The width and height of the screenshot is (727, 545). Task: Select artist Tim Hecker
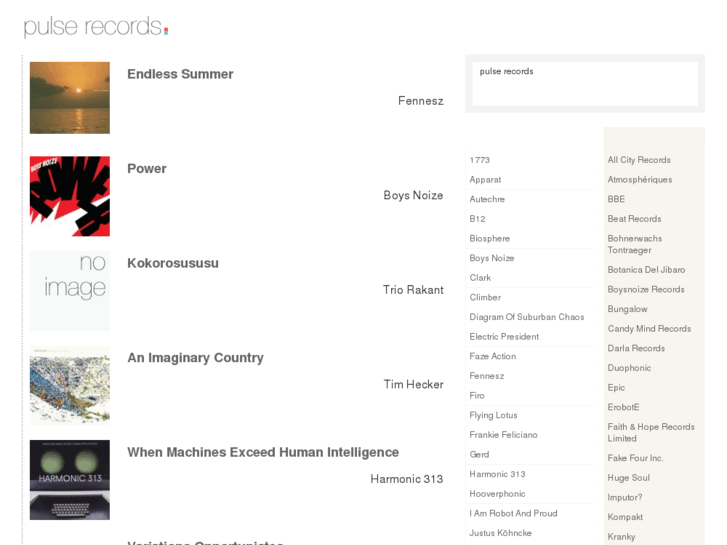(x=414, y=385)
